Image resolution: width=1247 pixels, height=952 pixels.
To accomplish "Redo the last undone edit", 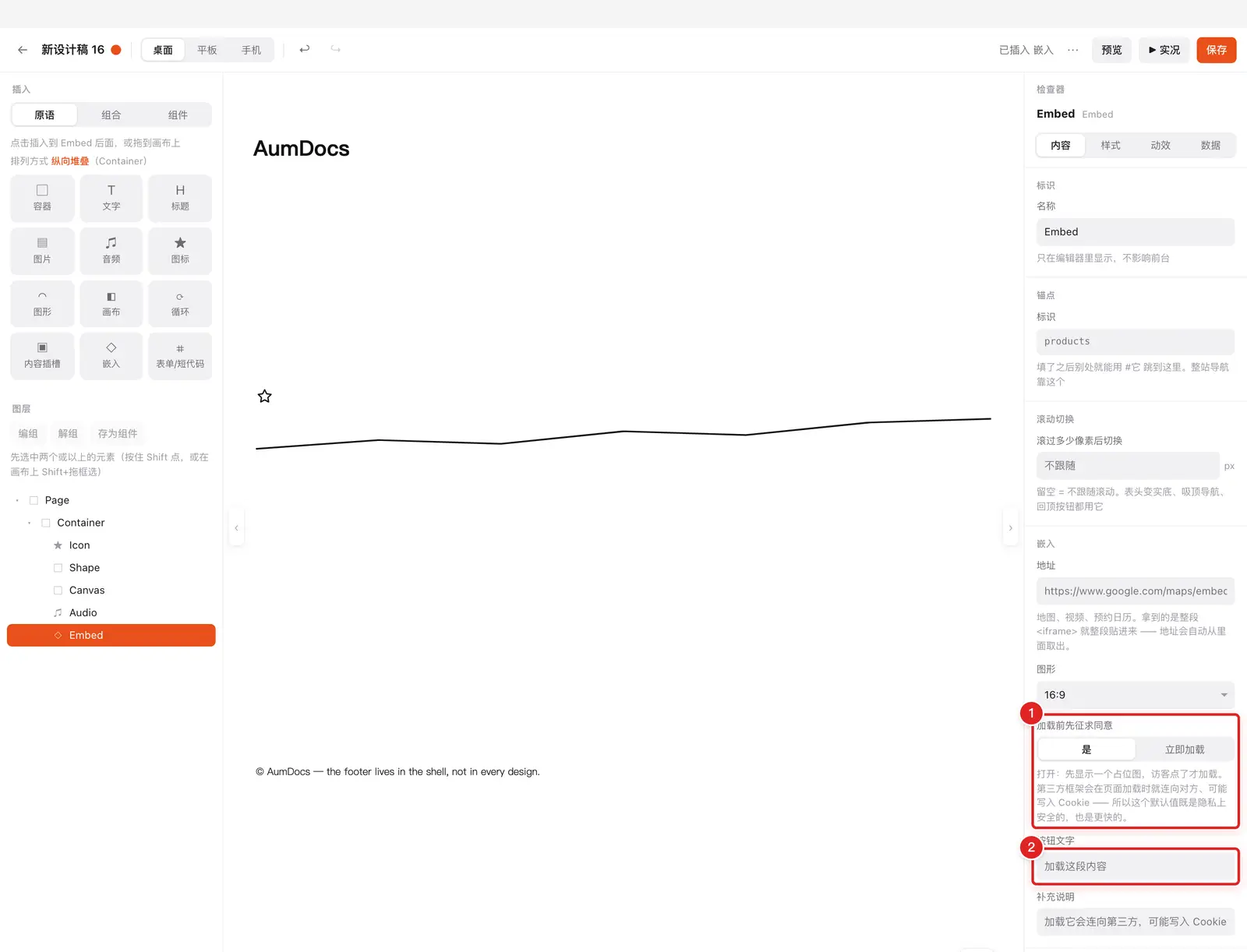I will coord(336,49).
